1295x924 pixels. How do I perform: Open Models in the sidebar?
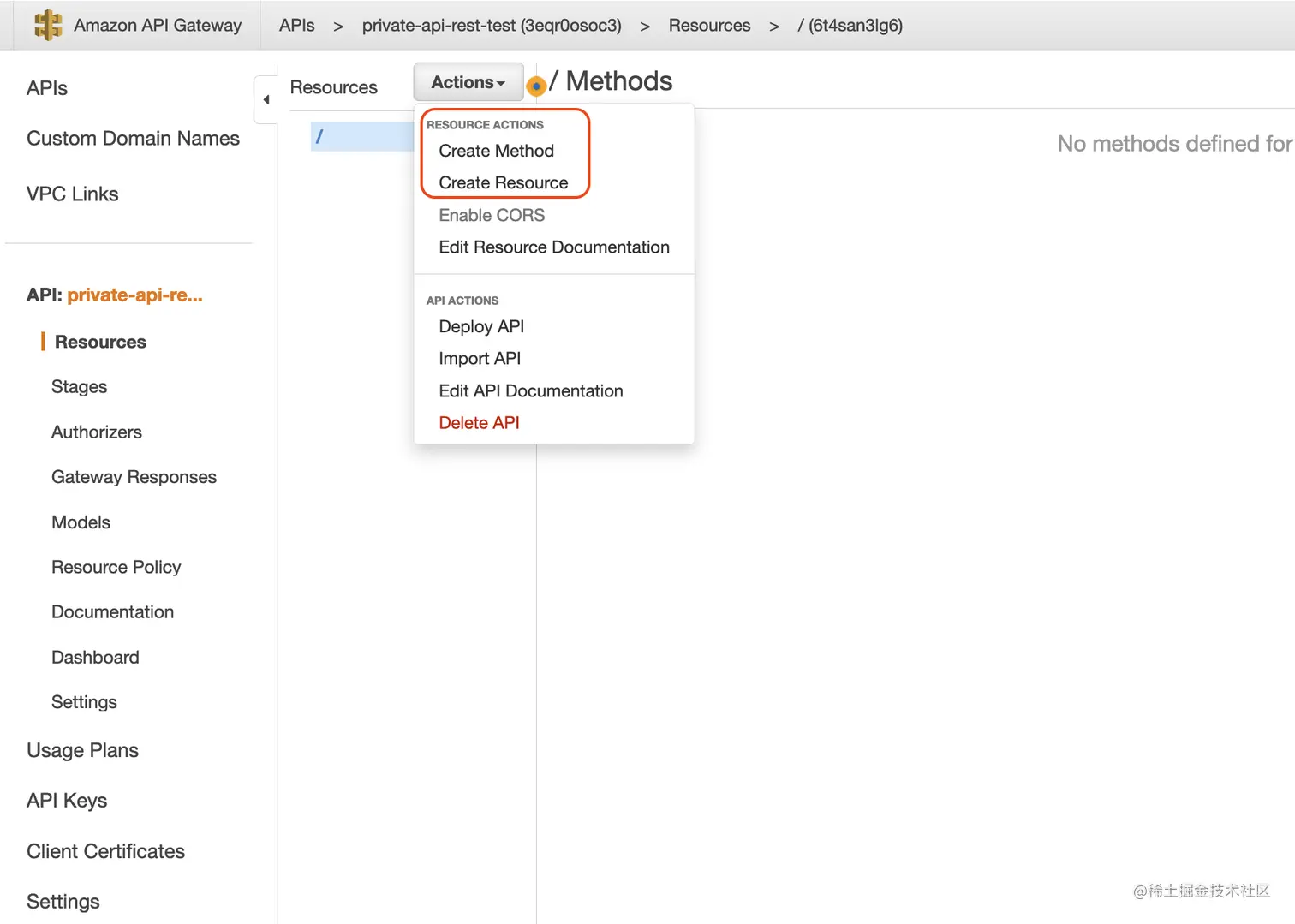click(x=81, y=522)
